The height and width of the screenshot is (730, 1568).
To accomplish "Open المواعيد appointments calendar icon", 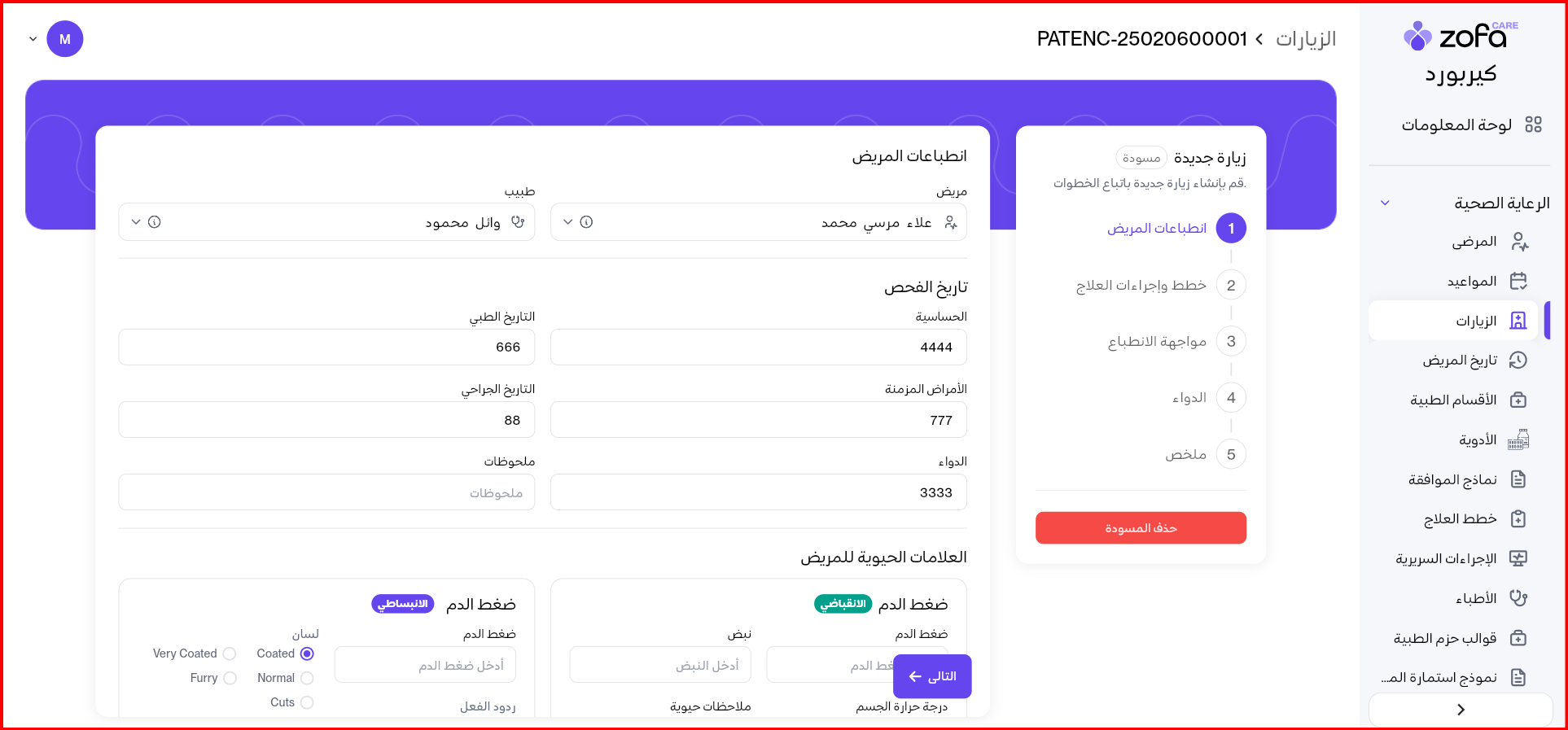I will [x=1518, y=282].
